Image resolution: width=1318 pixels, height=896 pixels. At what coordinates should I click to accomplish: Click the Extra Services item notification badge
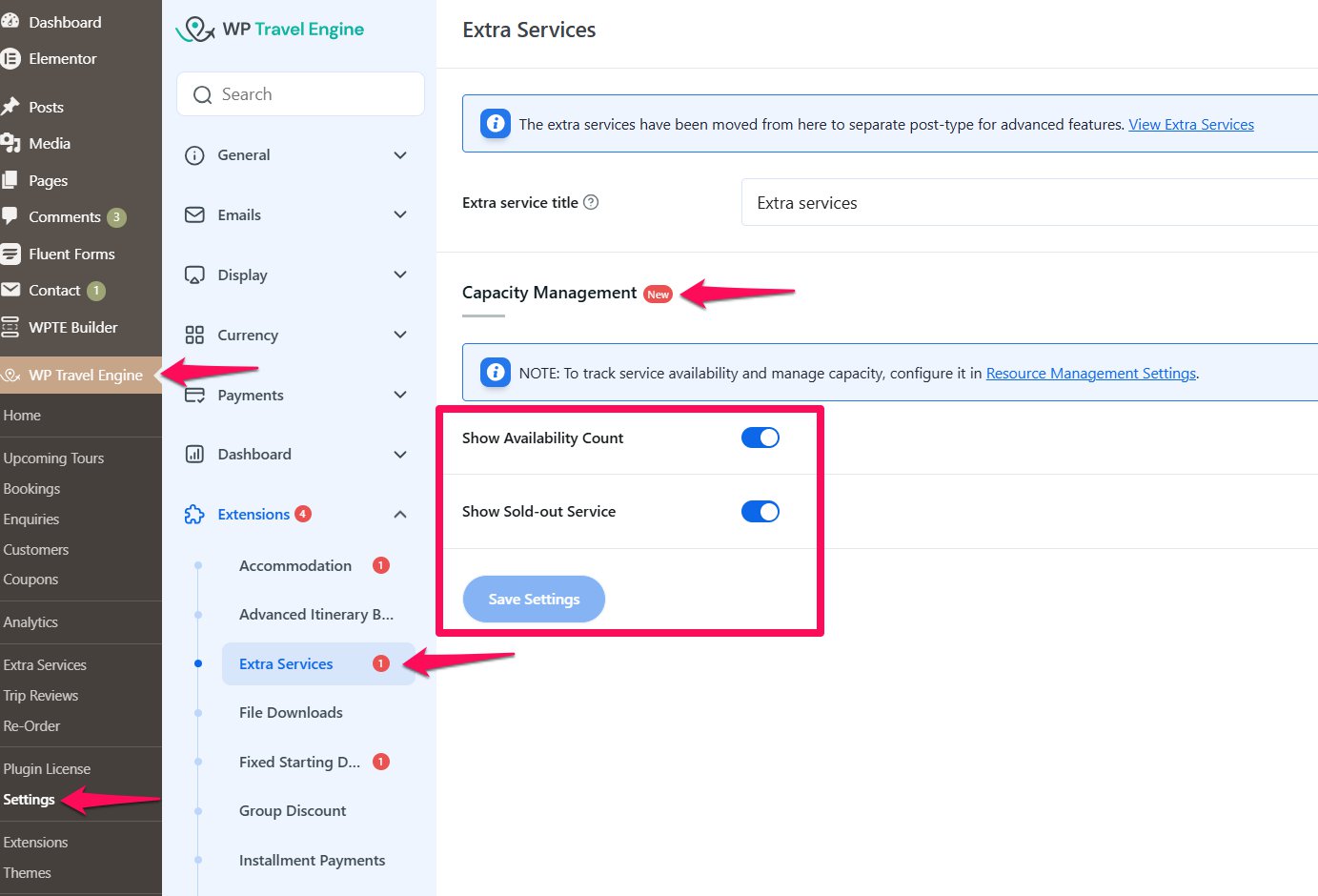coord(381,663)
